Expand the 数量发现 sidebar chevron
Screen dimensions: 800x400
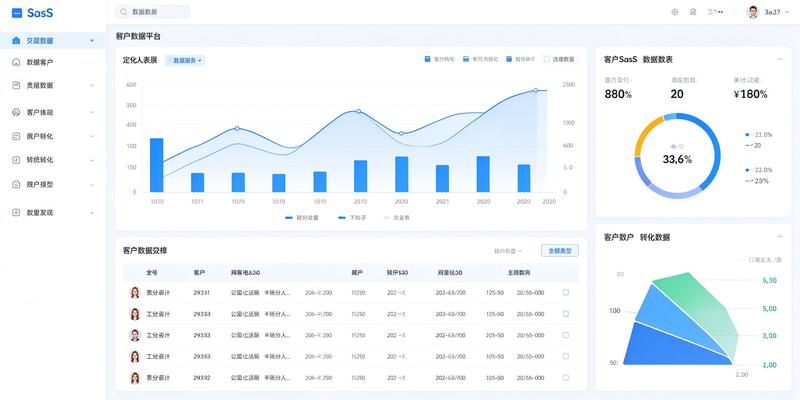tap(92, 212)
